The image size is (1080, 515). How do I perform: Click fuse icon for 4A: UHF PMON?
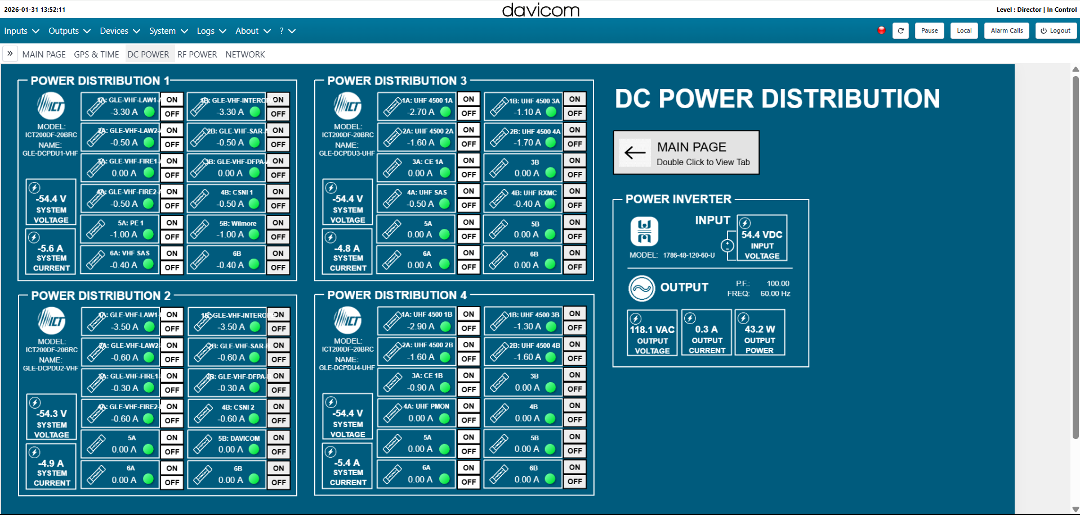click(x=393, y=413)
